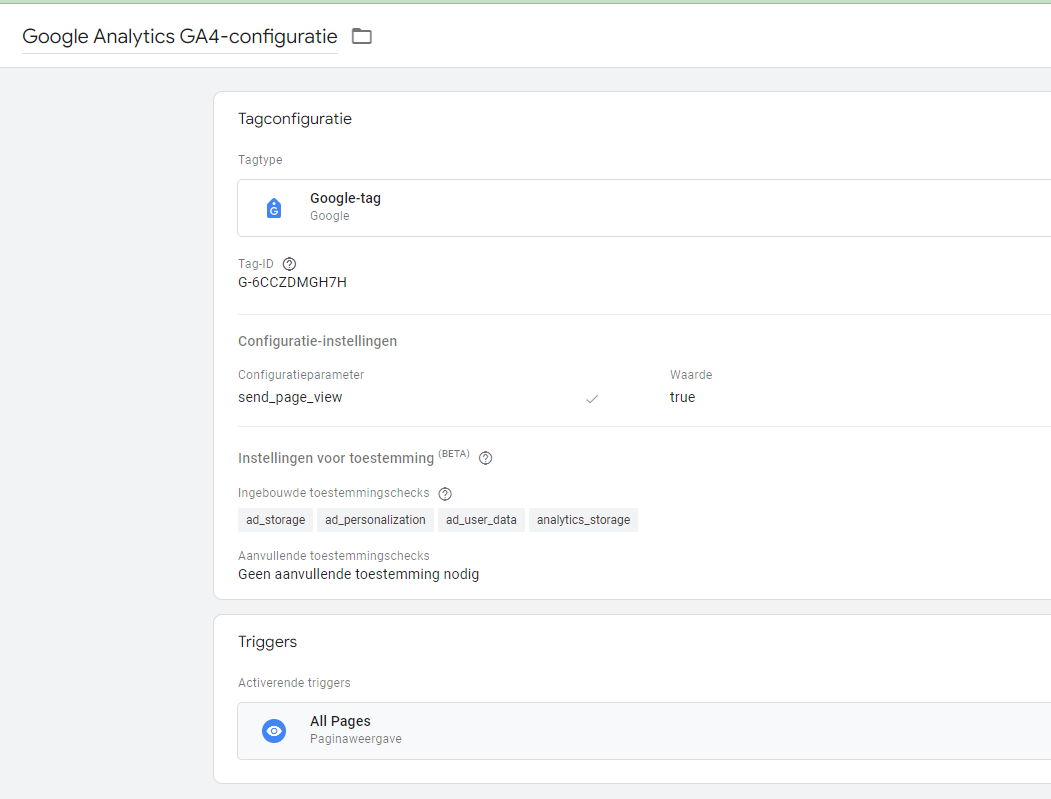Screen dimensions: 1051x799
Task: Click text Geen aanvullende toestemming nodig
Action: 359,574
